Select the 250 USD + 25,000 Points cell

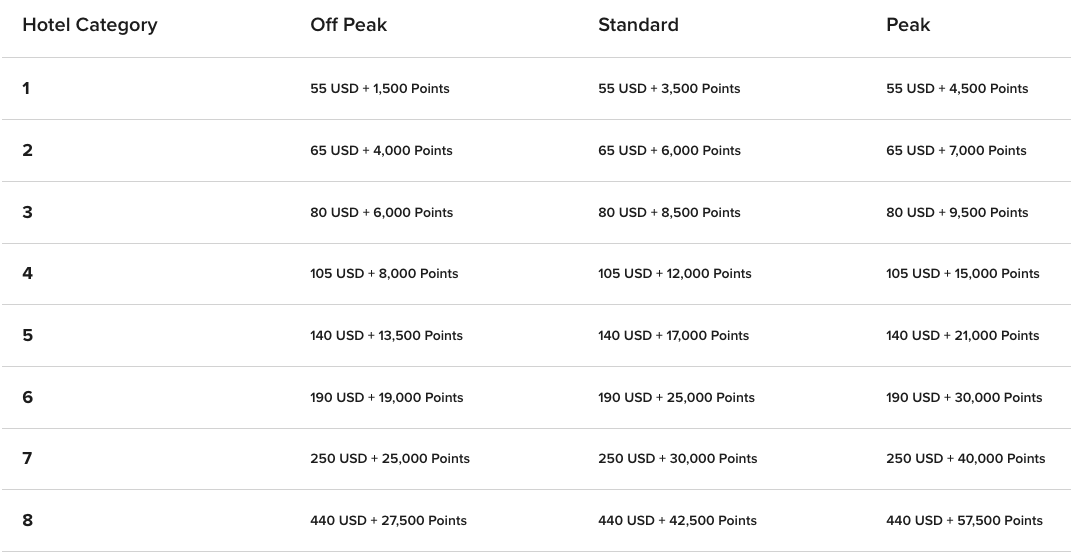(390, 459)
